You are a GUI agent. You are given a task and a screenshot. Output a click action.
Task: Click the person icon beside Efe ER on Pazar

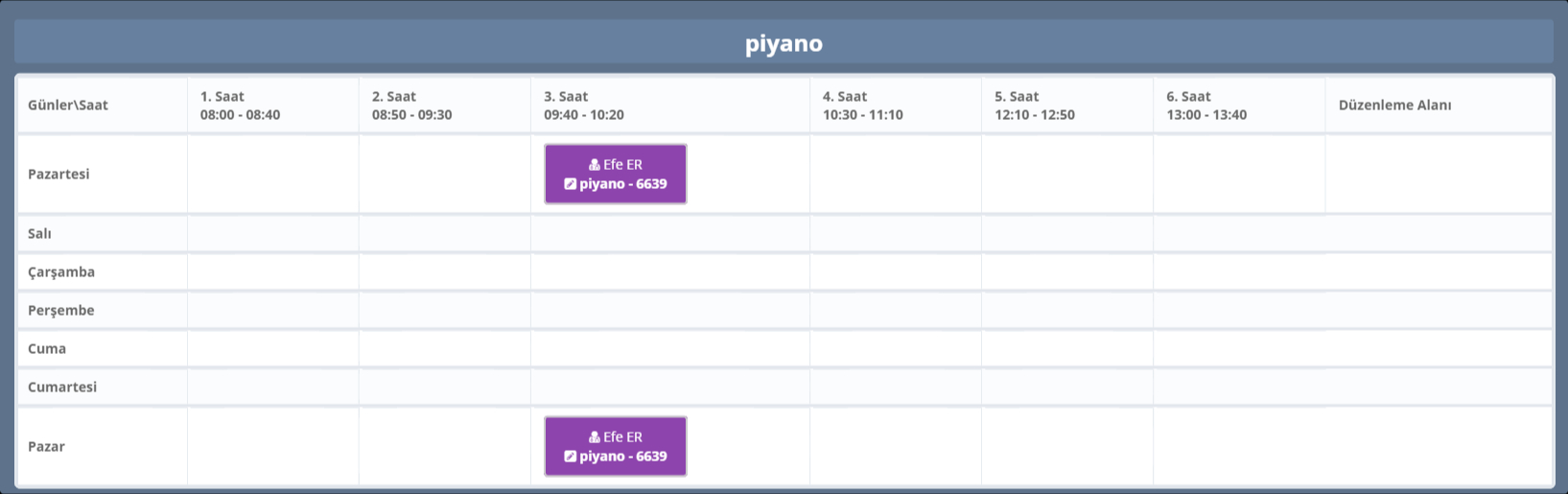(x=595, y=437)
